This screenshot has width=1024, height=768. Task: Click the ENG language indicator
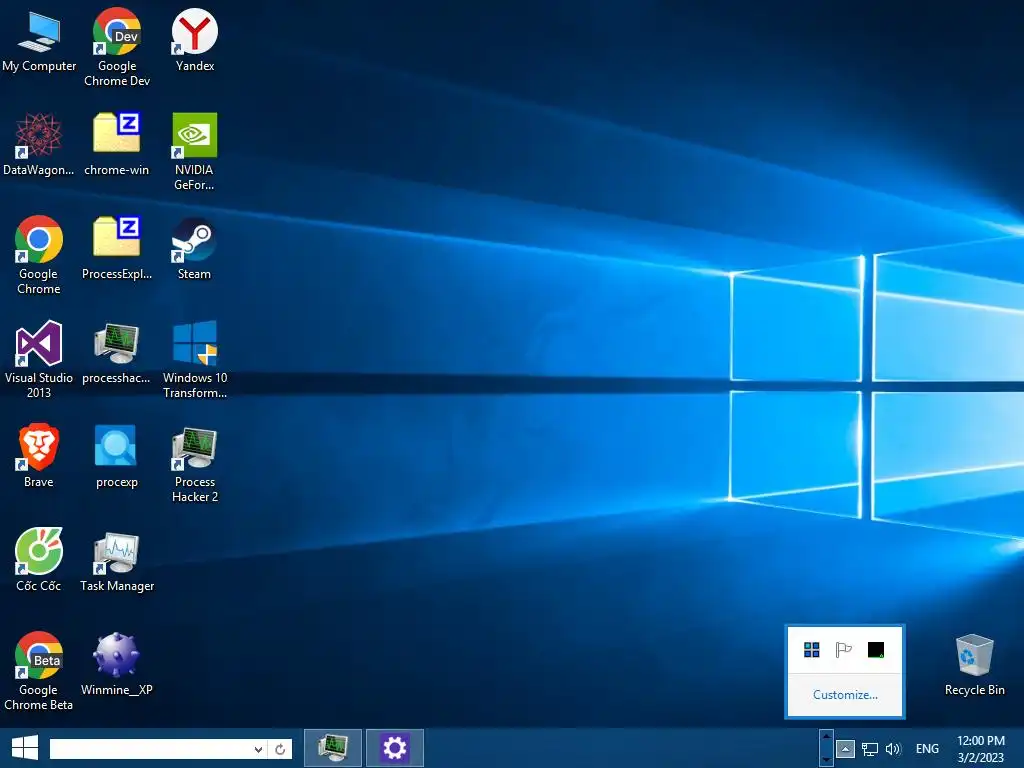pyautogui.click(x=927, y=749)
